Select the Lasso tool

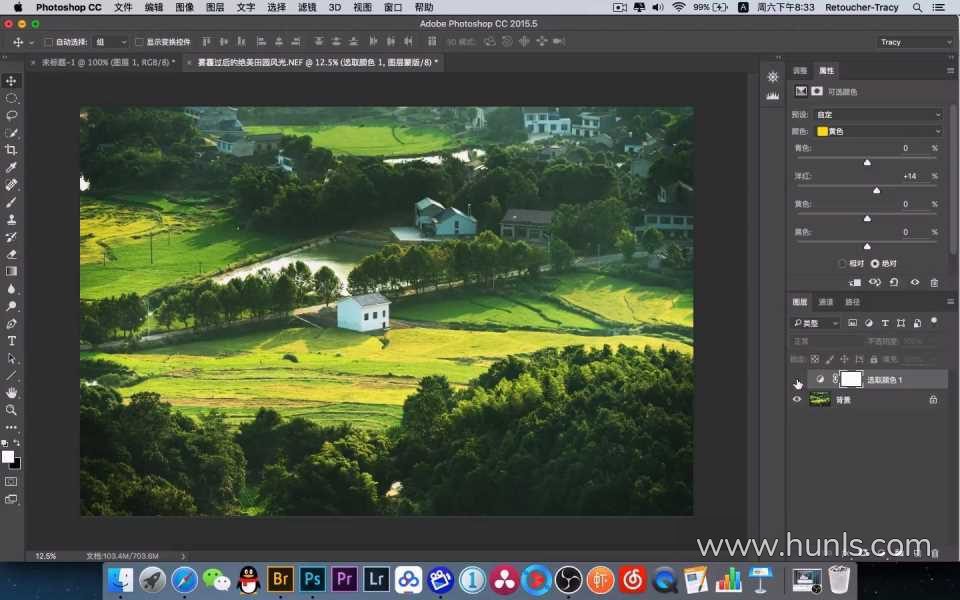tap(11, 115)
